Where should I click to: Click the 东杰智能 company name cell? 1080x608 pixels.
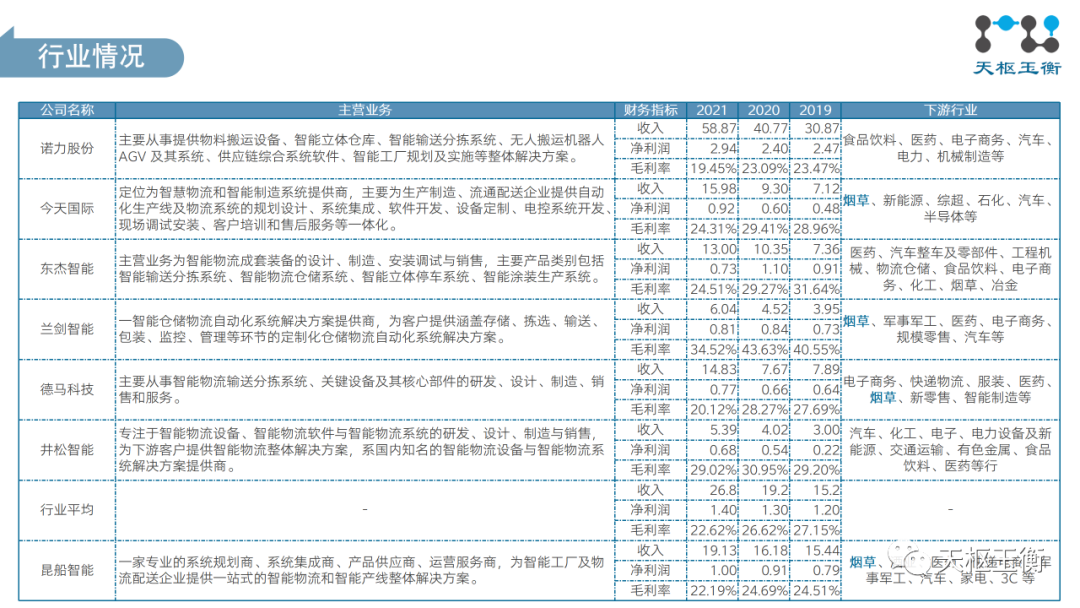pyautogui.click(x=67, y=269)
